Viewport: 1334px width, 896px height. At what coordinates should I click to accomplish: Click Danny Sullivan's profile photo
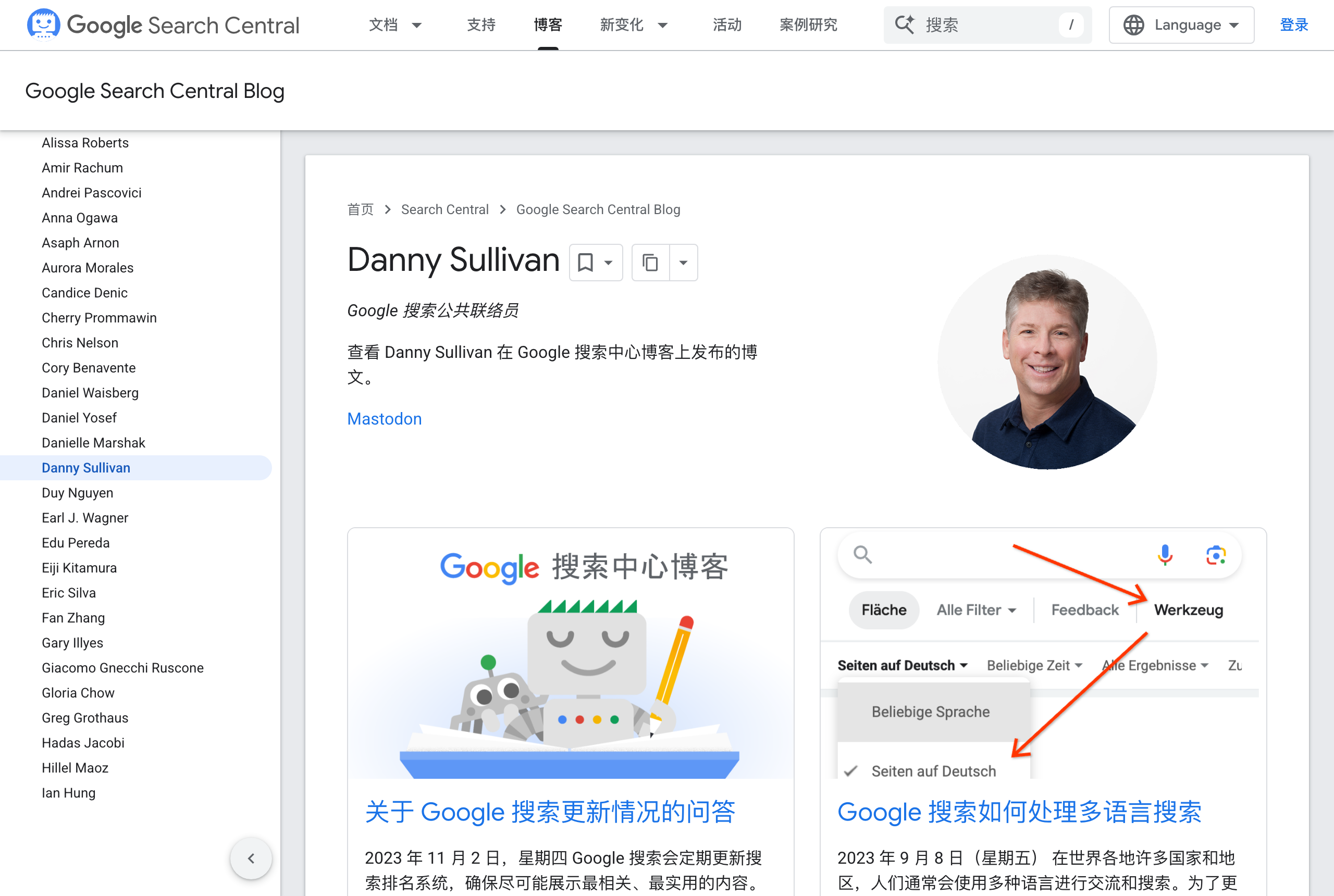point(1047,362)
